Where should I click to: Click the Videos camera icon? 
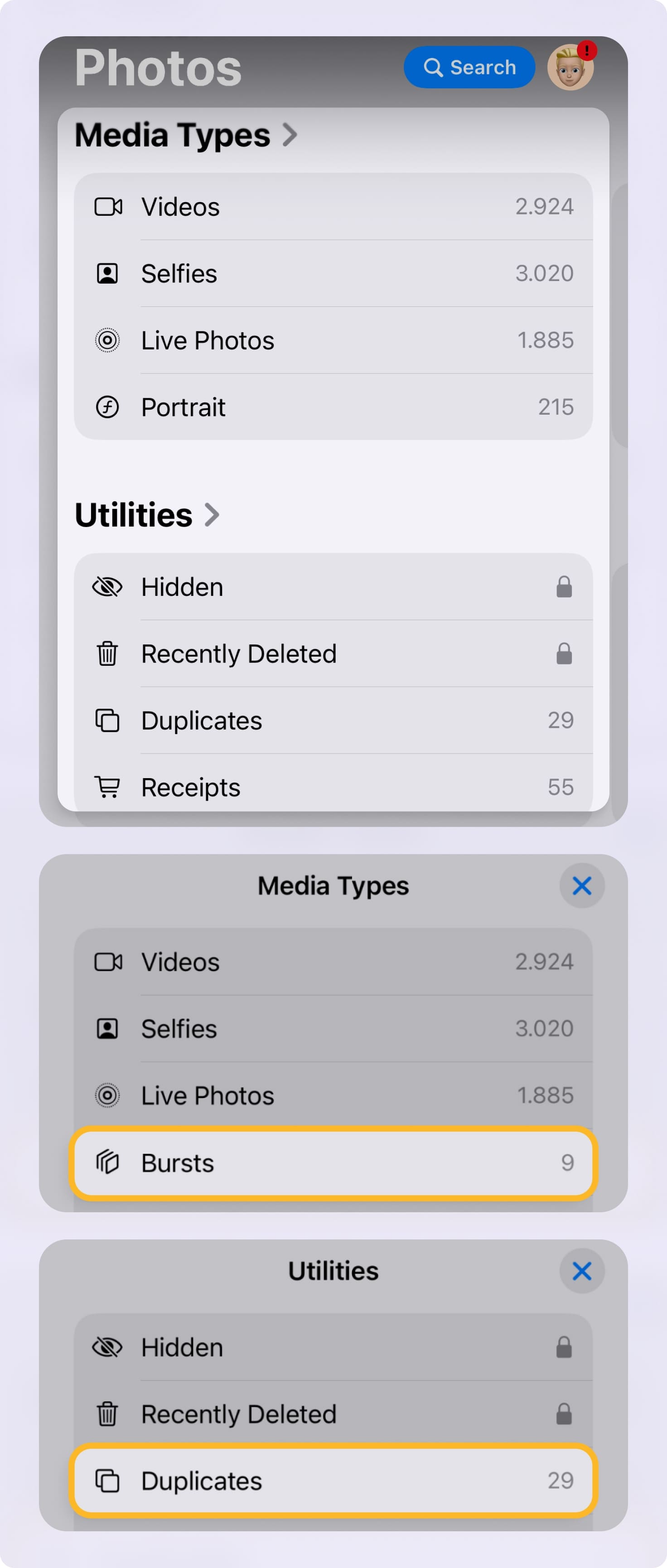(x=108, y=206)
